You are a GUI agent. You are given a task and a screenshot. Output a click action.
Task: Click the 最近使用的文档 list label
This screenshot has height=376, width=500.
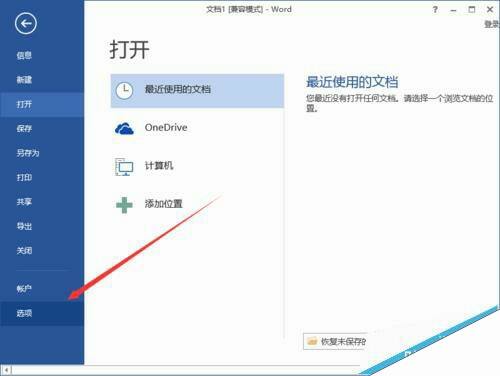click(177, 89)
